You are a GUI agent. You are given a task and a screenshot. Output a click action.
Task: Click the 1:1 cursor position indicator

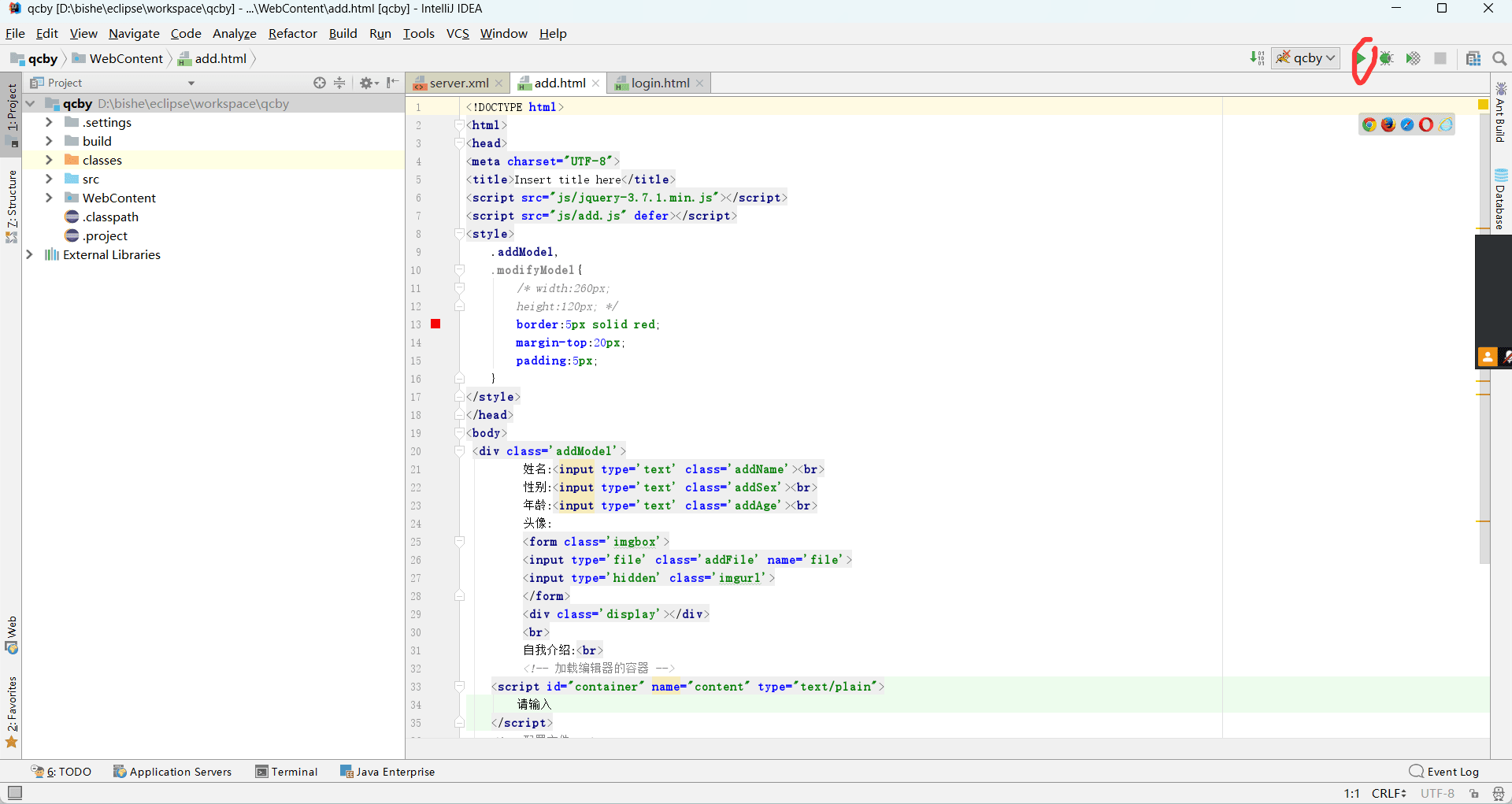pyautogui.click(x=1351, y=793)
